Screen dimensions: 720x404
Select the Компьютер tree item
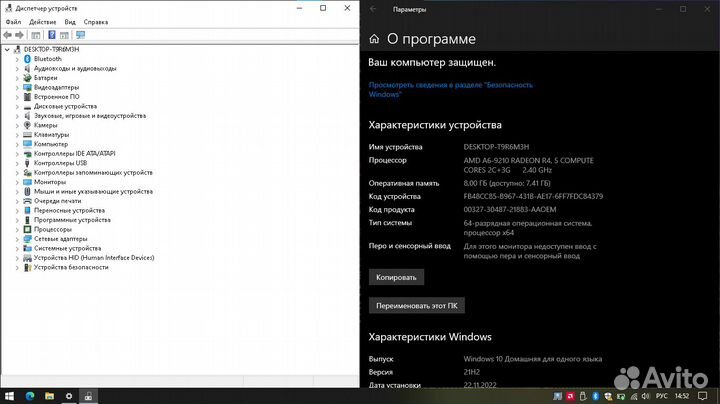pos(51,144)
